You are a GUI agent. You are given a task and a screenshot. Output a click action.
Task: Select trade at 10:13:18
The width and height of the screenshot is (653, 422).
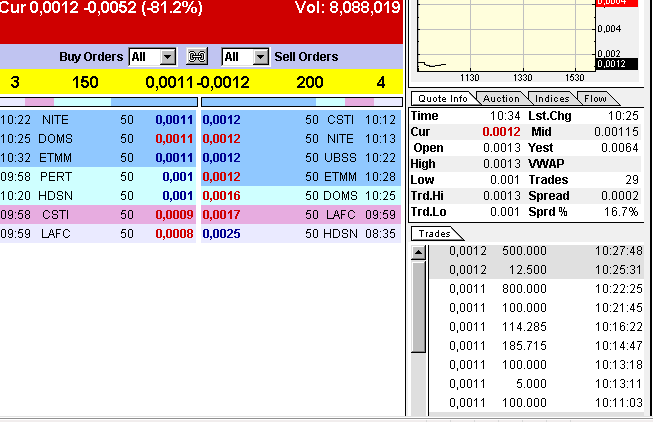[x=537, y=365]
